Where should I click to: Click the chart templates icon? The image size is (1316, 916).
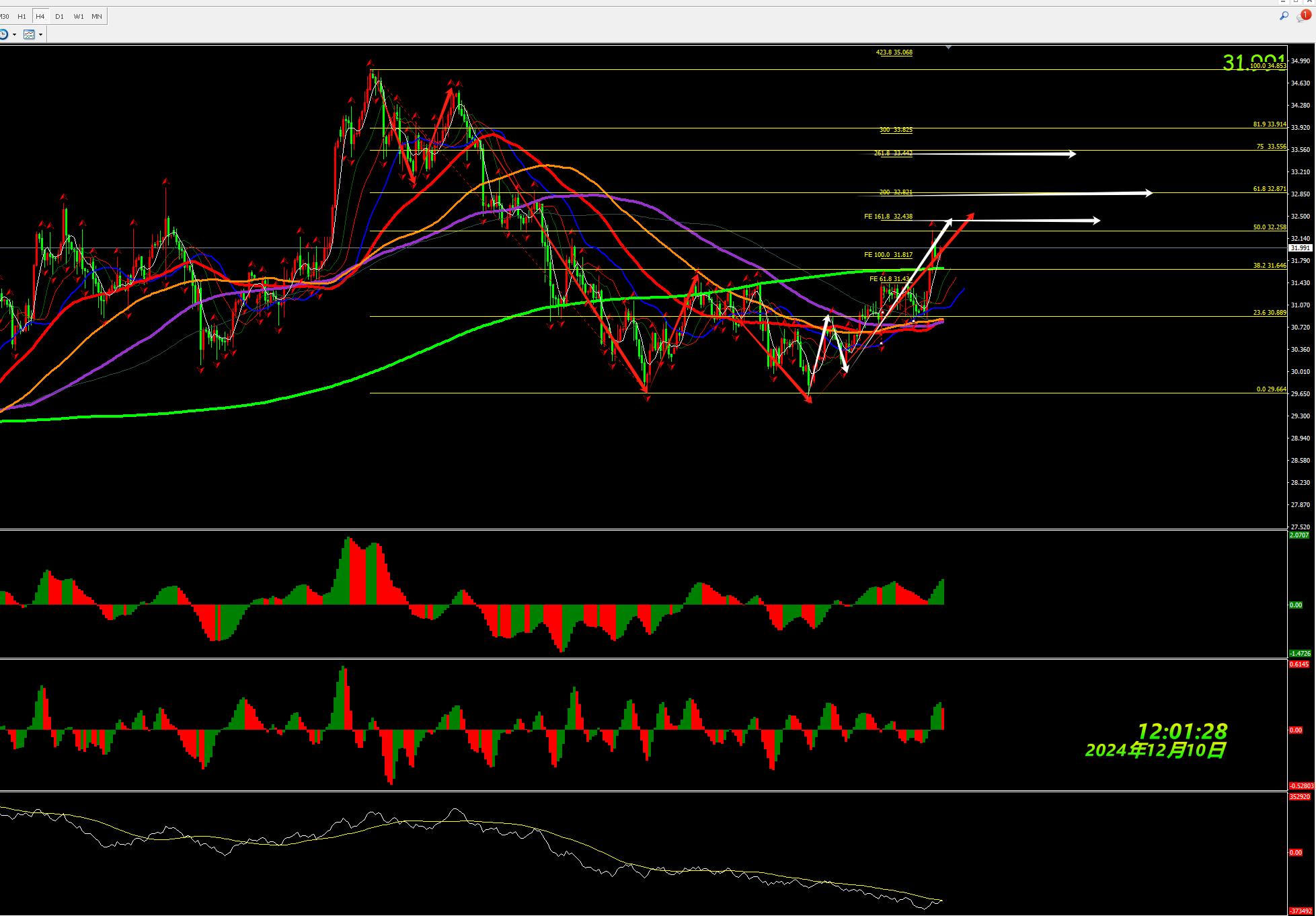29,34
